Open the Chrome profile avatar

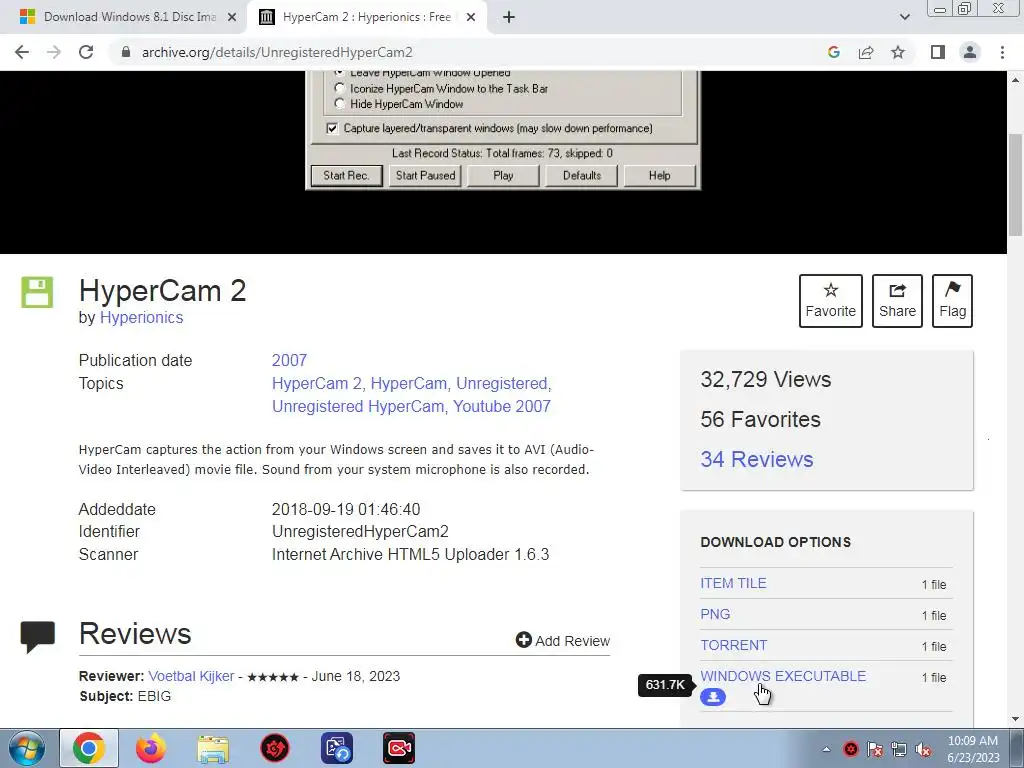(970, 52)
